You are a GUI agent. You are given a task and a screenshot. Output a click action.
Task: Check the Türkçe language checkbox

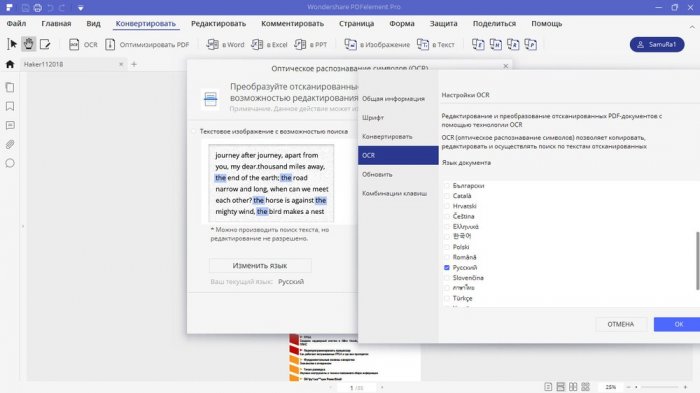(446, 298)
